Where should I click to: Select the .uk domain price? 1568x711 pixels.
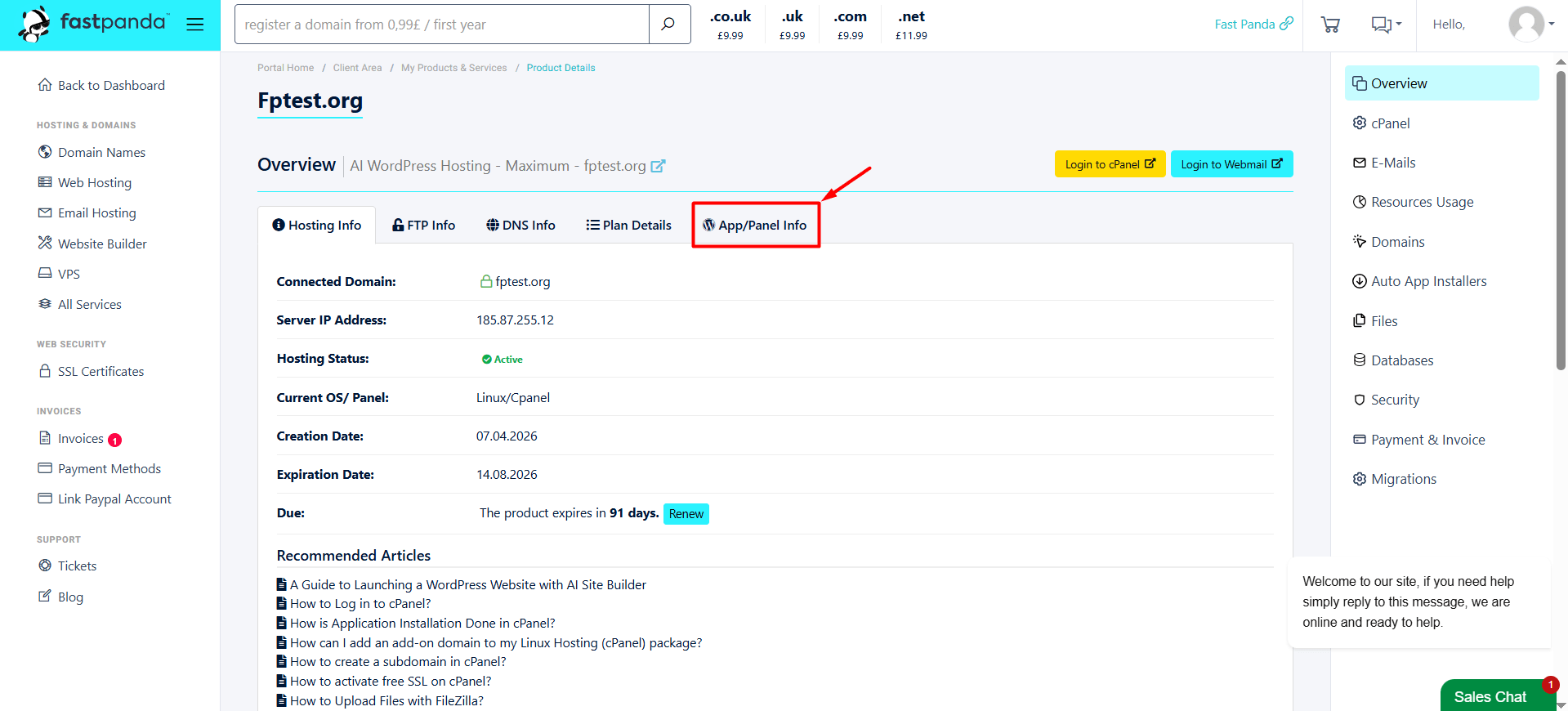pyautogui.click(x=793, y=25)
